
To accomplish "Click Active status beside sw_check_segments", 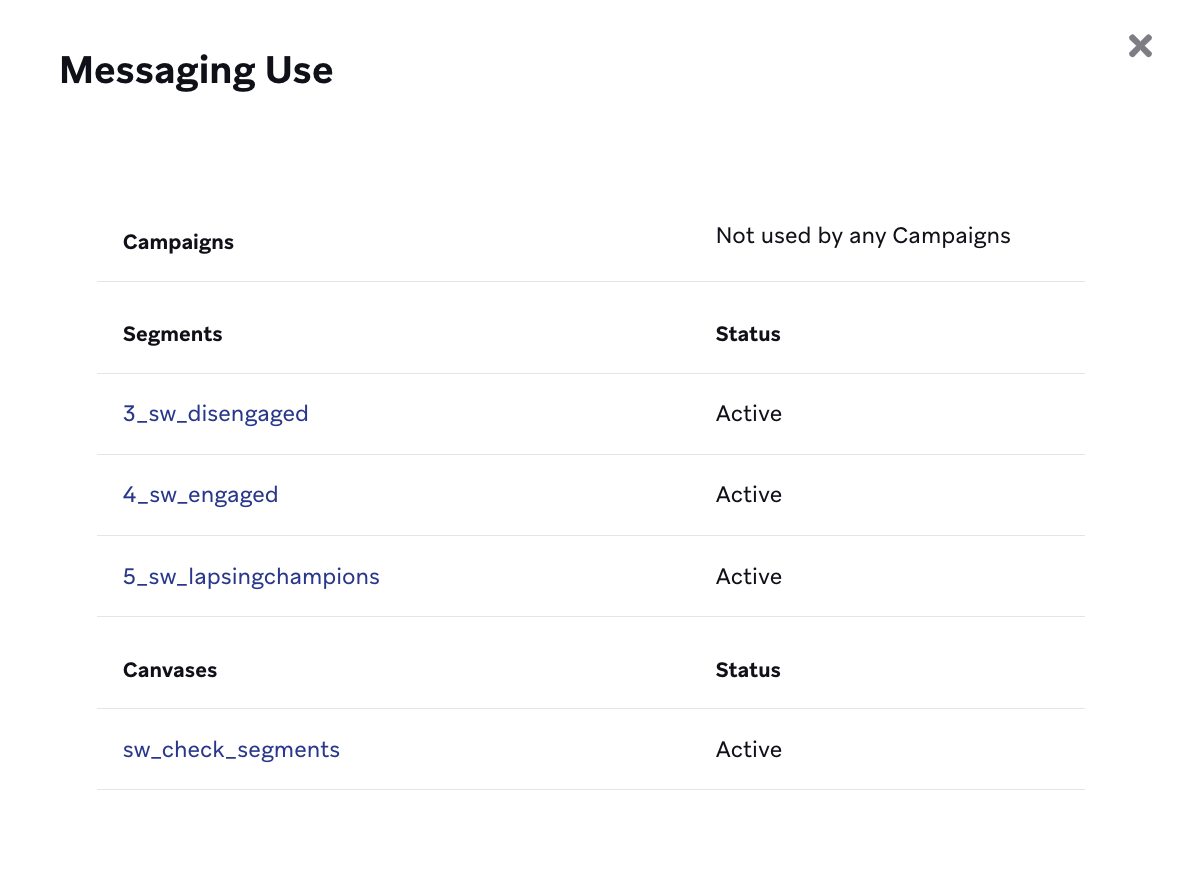I will 748,750.
